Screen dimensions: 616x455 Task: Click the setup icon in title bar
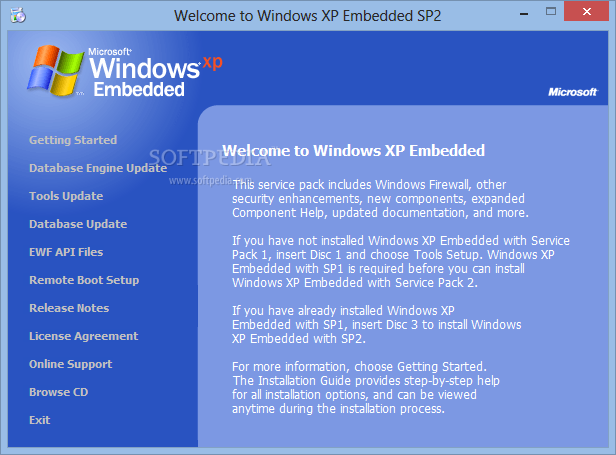point(18,16)
